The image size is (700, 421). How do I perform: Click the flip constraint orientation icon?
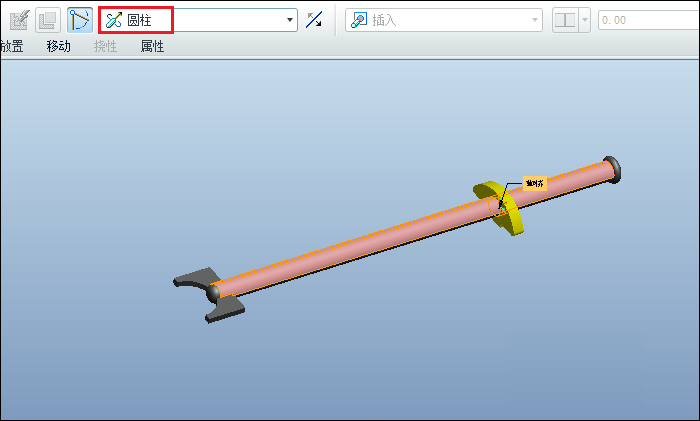[314, 20]
